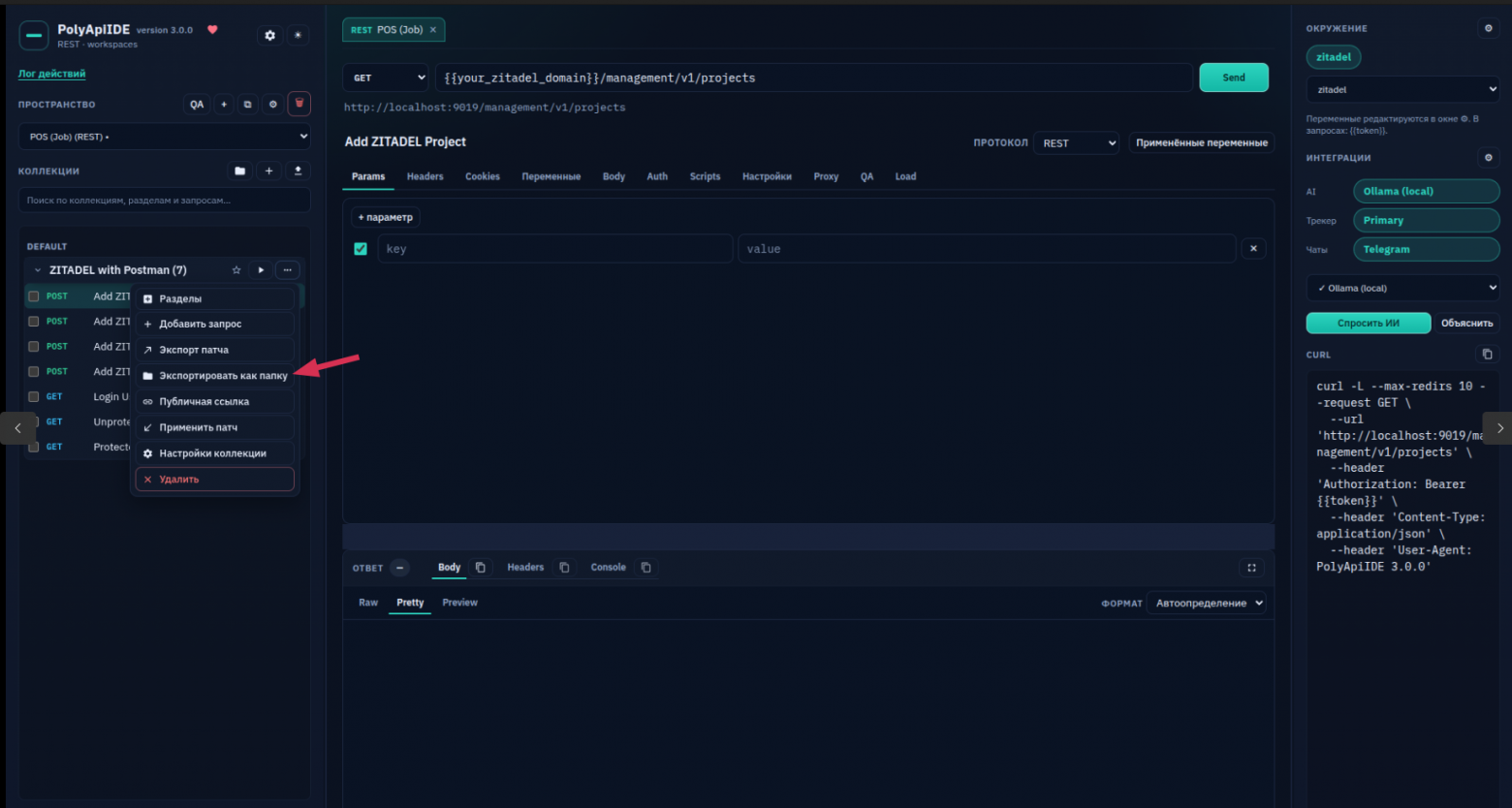
Task: Open the GET method dropdown
Action: [386, 78]
